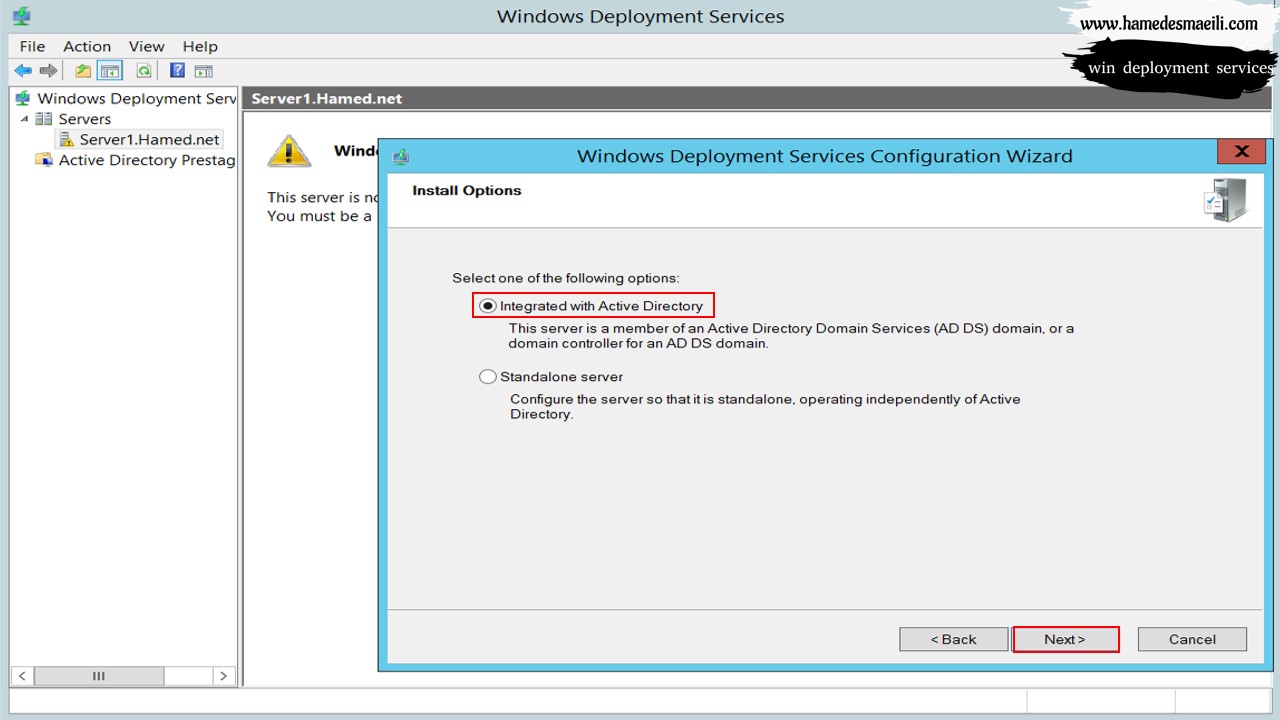Click the main window title bar app icon
The image size is (1280, 720).
point(21,16)
